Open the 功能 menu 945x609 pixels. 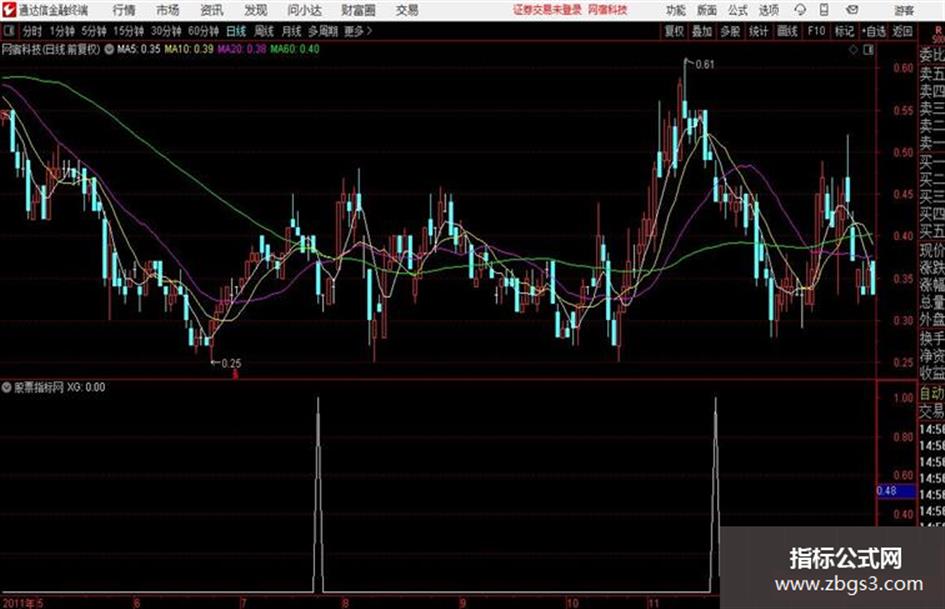pyautogui.click(x=676, y=10)
